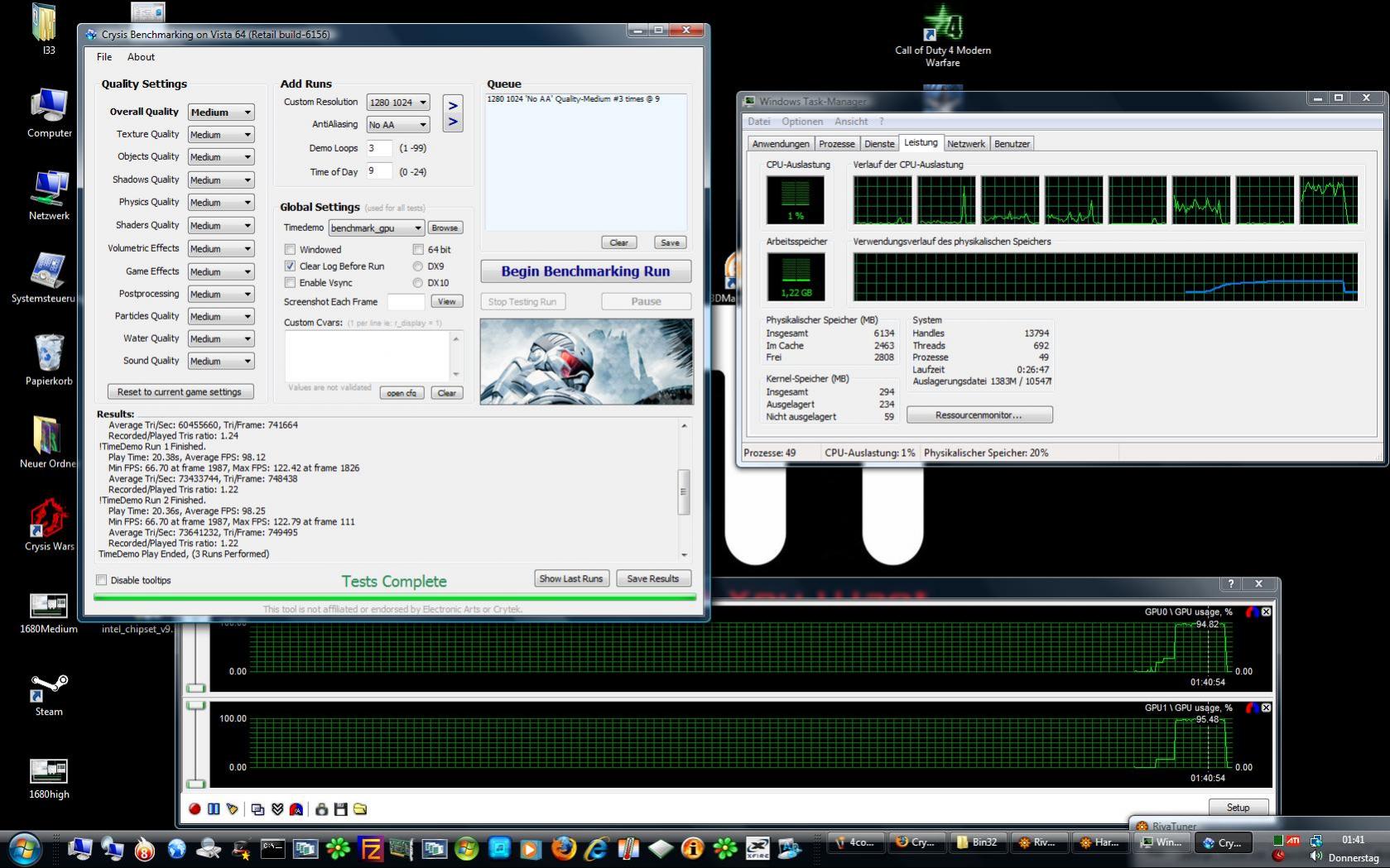Click the padlock icon in hardware monitor toolbar
1390x868 pixels.
click(321, 809)
